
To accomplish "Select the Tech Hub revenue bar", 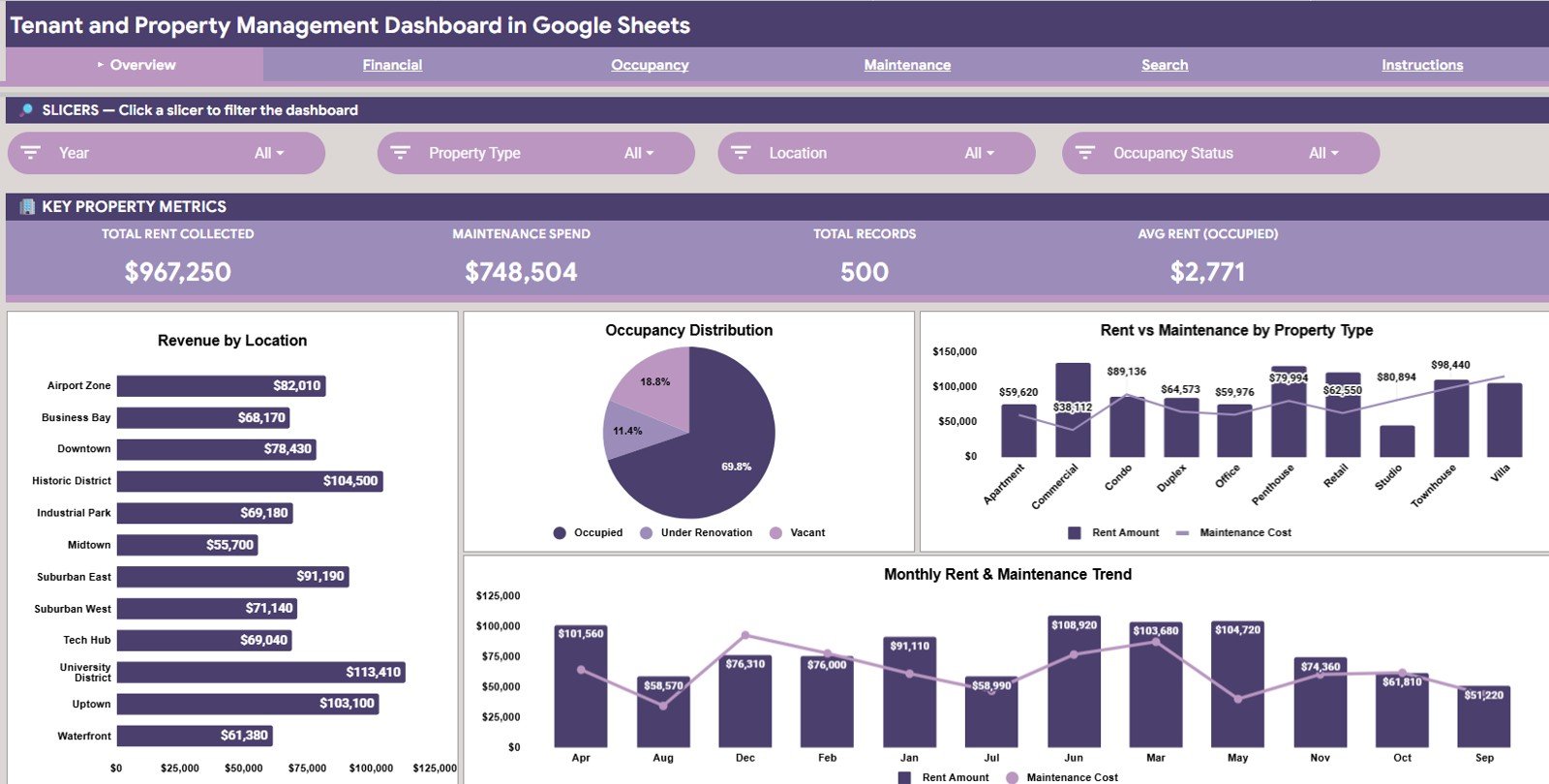I will point(204,640).
